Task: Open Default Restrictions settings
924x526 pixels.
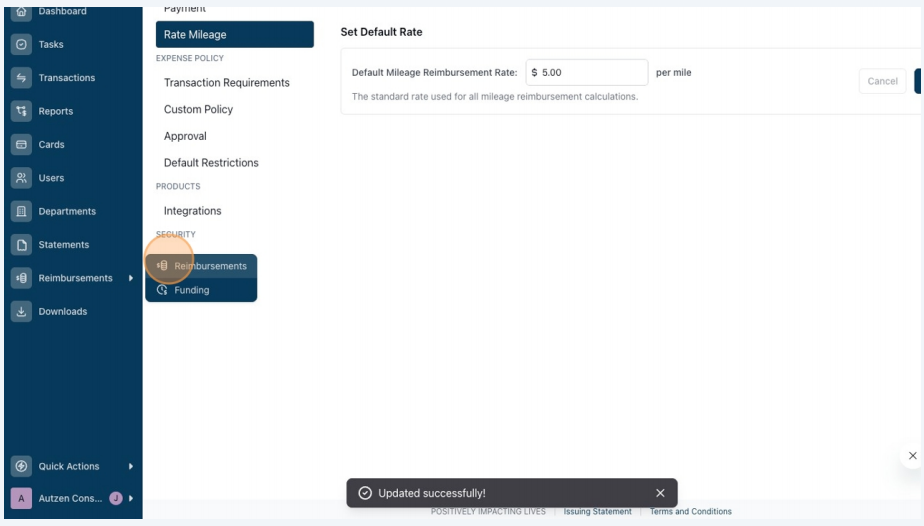Action: click(x=211, y=163)
